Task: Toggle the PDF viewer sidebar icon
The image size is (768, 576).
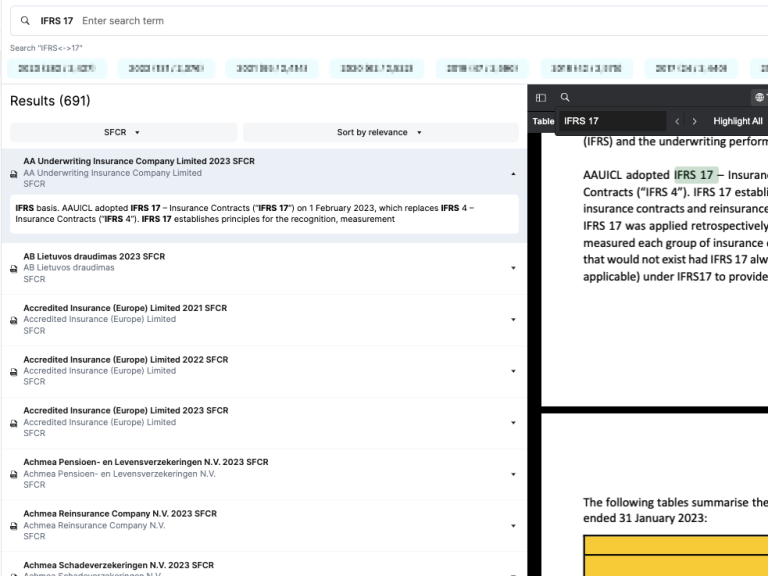Action: click(x=541, y=97)
